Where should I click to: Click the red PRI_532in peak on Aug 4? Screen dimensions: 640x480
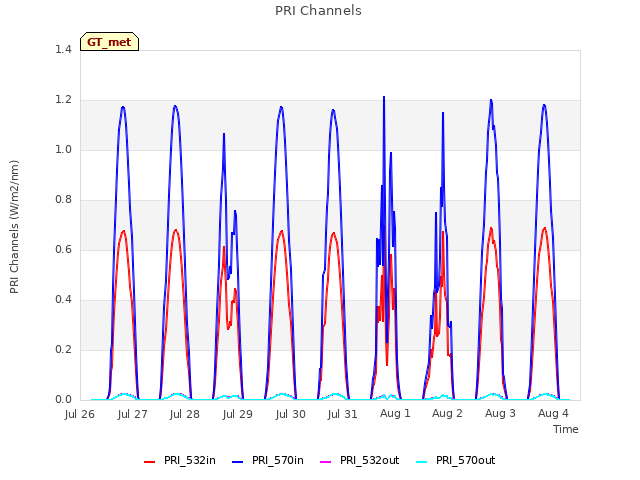[x=544, y=228]
